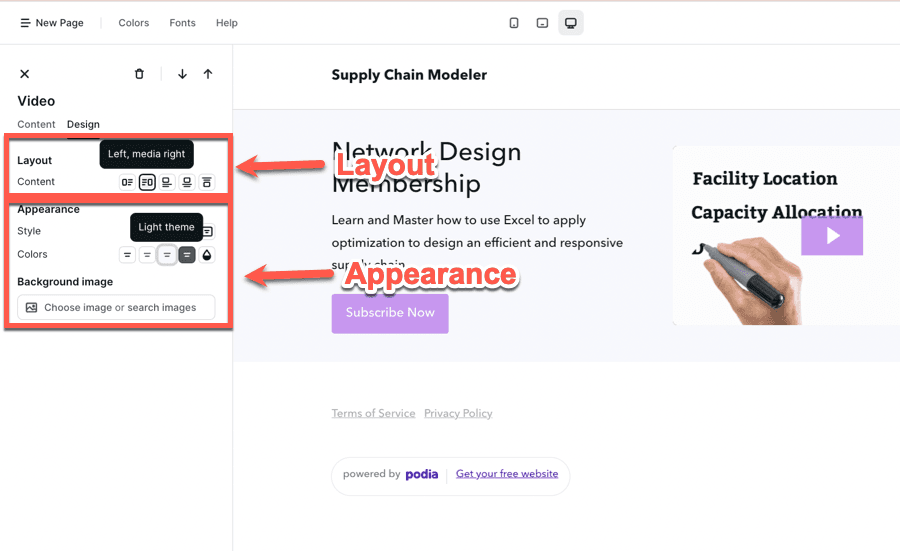Click the Subscribe Now button

coord(390,313)
